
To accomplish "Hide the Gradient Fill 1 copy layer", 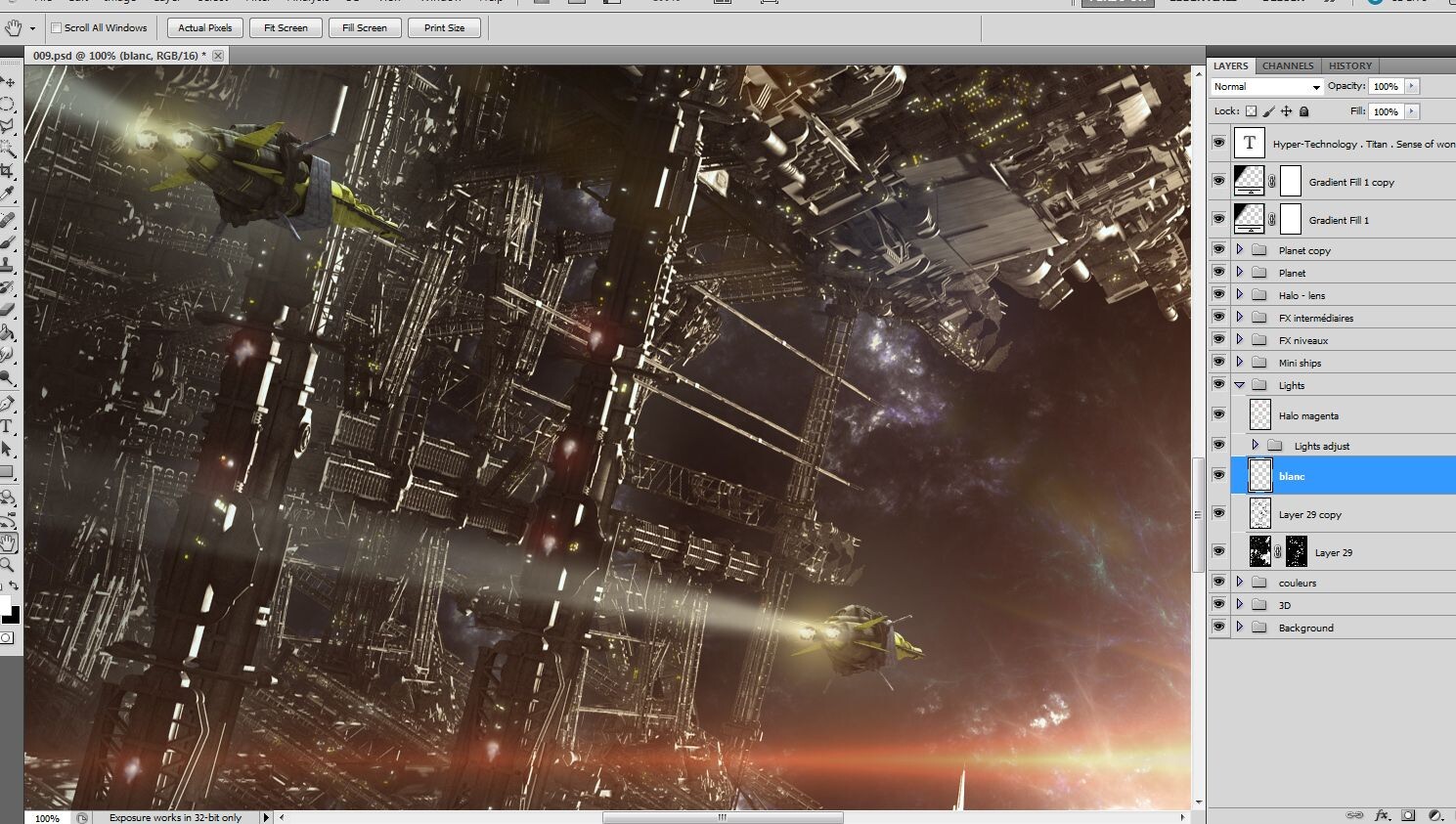I will (1218, 181).
